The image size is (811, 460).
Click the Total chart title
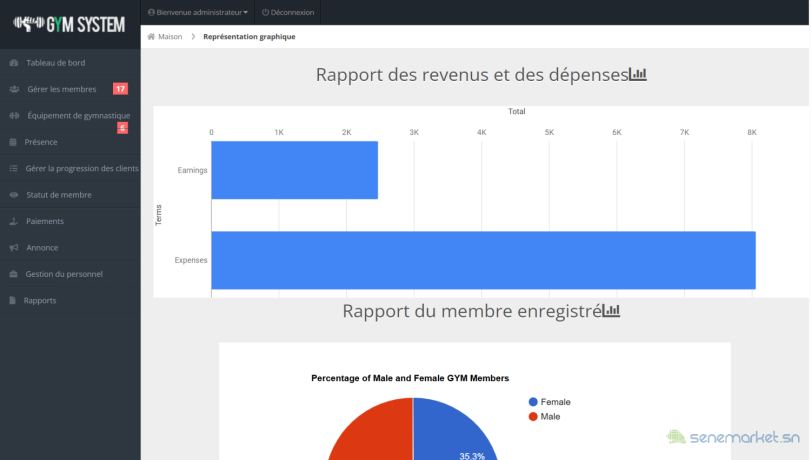click(517, 111)
